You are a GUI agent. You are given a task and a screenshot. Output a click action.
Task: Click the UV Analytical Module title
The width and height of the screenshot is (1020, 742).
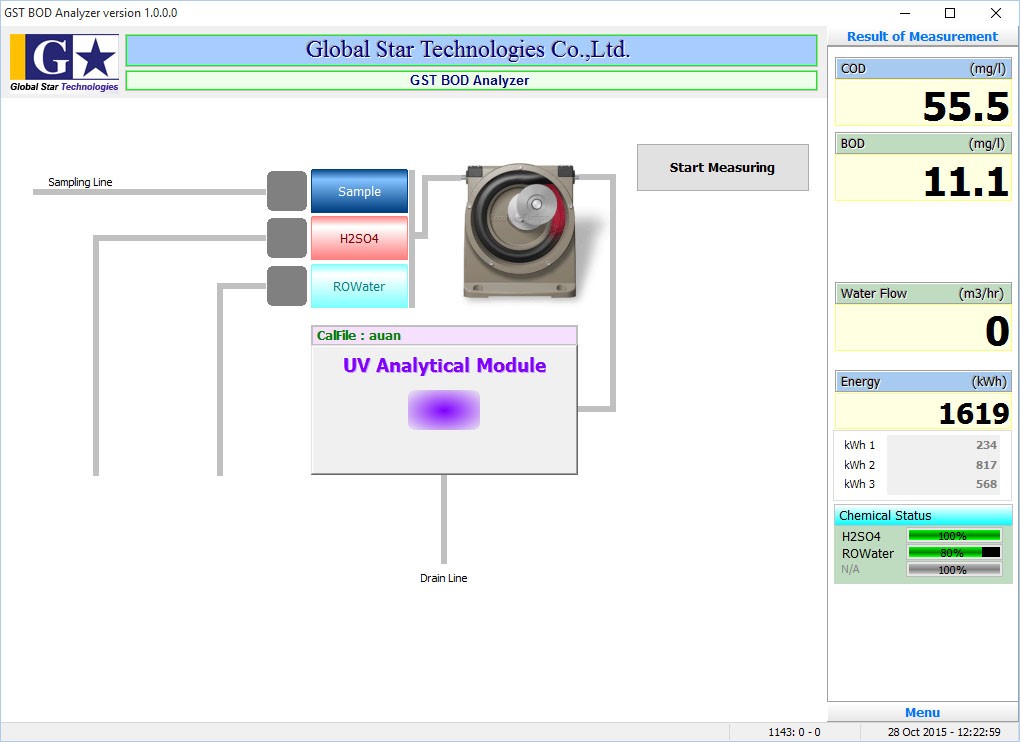click(x=444, y=365)
